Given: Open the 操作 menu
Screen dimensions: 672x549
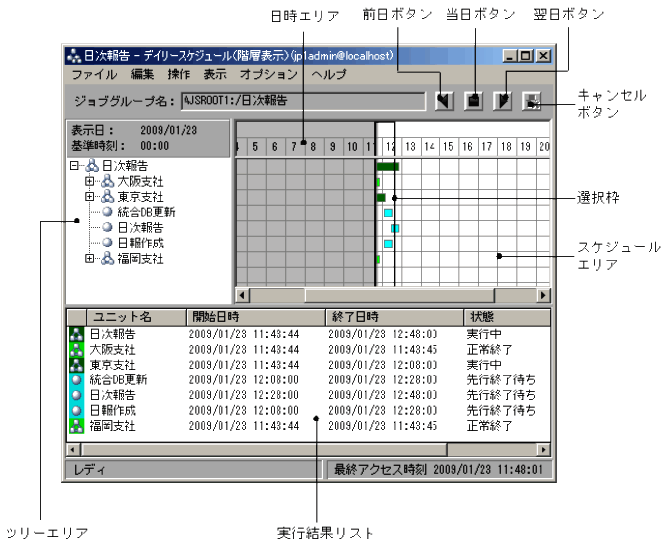Looking at the screenshot, I should (x=179, y=74).
